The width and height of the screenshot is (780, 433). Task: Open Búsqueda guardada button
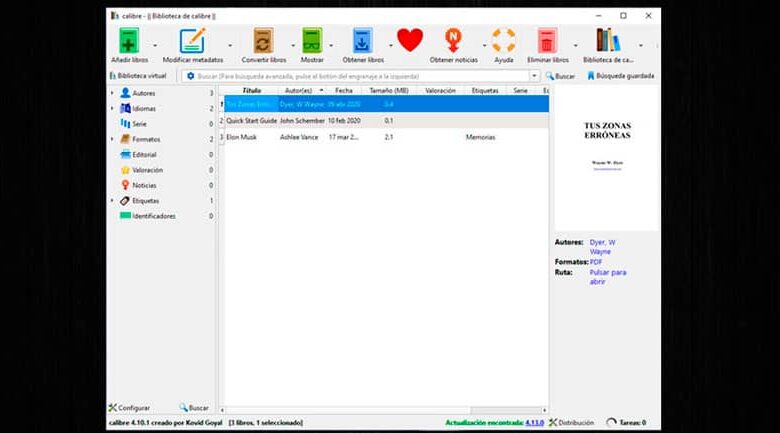click(621, 76)
